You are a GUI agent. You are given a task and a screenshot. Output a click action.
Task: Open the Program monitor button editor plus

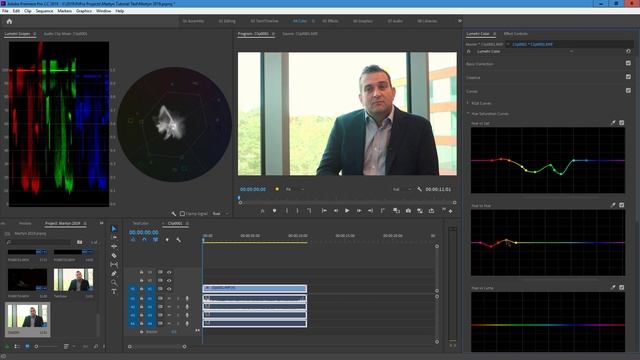tap(450, 211)
